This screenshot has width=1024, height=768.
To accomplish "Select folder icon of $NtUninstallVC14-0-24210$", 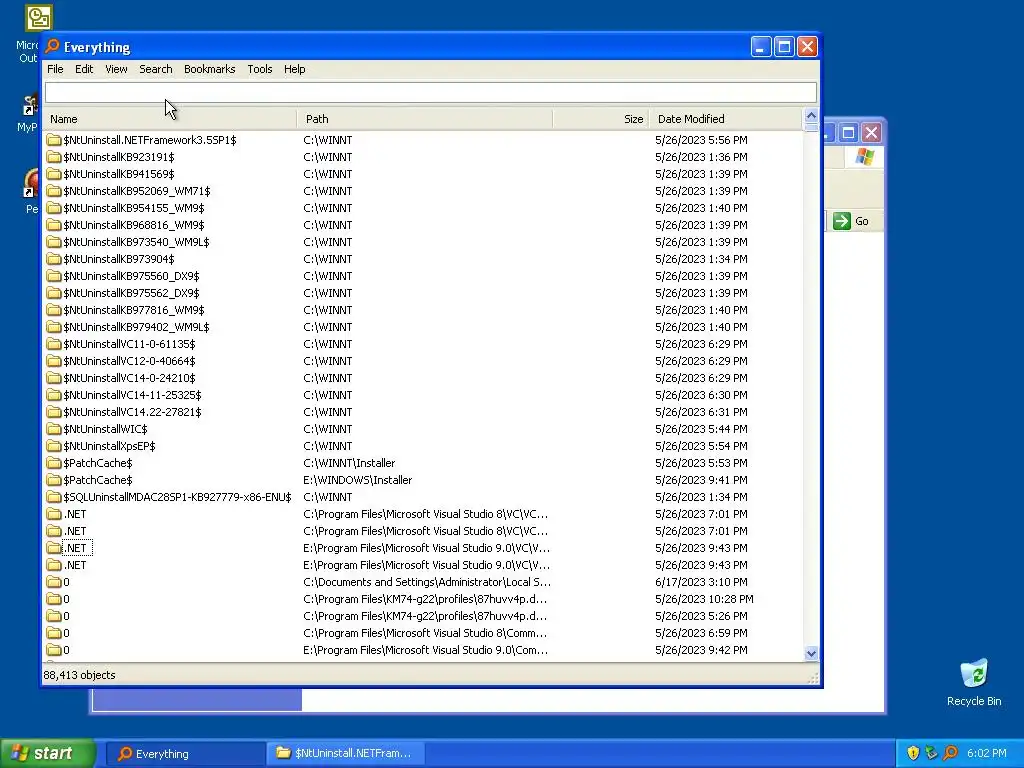I will [54, 377].
